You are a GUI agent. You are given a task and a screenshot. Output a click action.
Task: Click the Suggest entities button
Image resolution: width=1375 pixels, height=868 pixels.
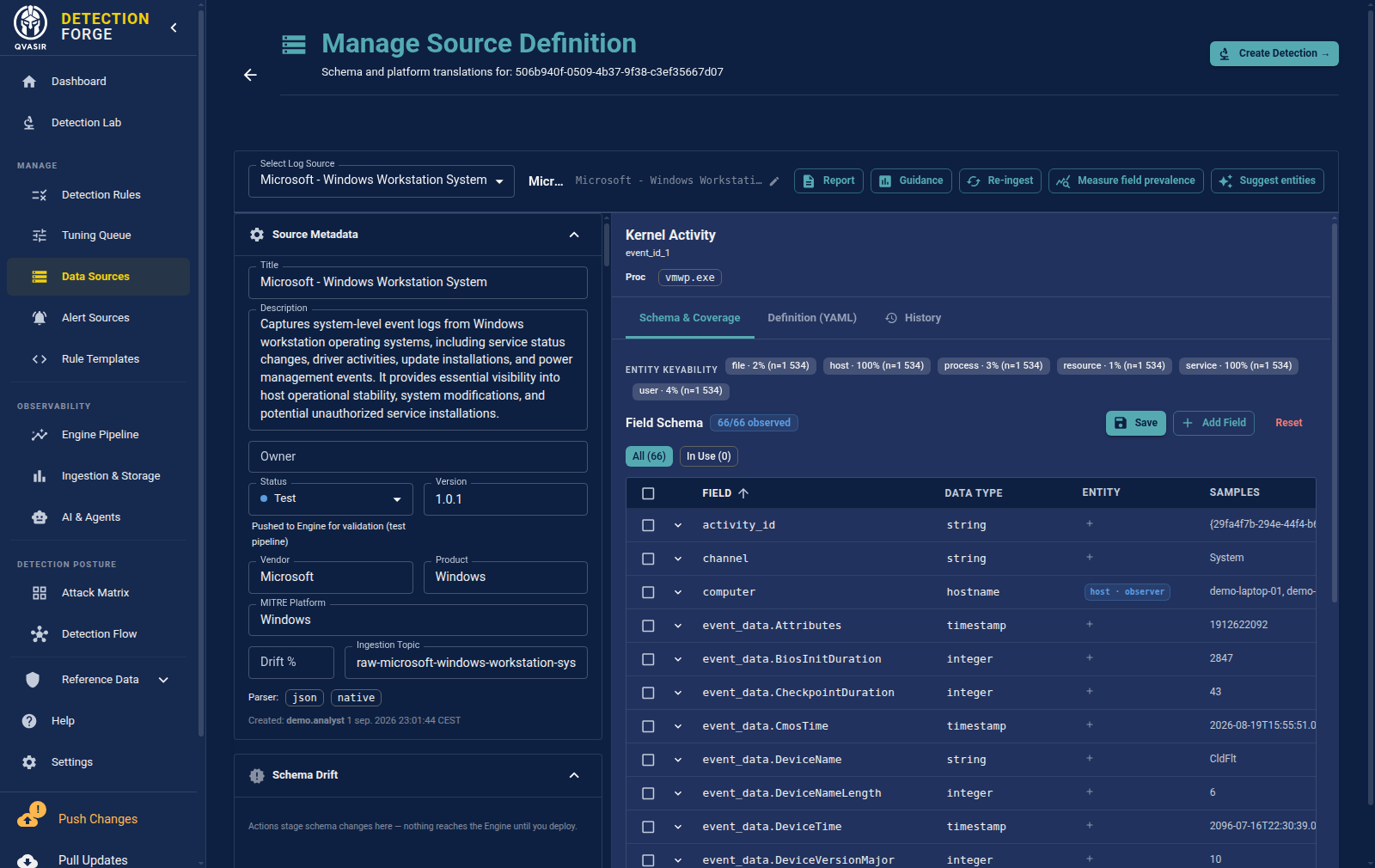pos(1268,180)
